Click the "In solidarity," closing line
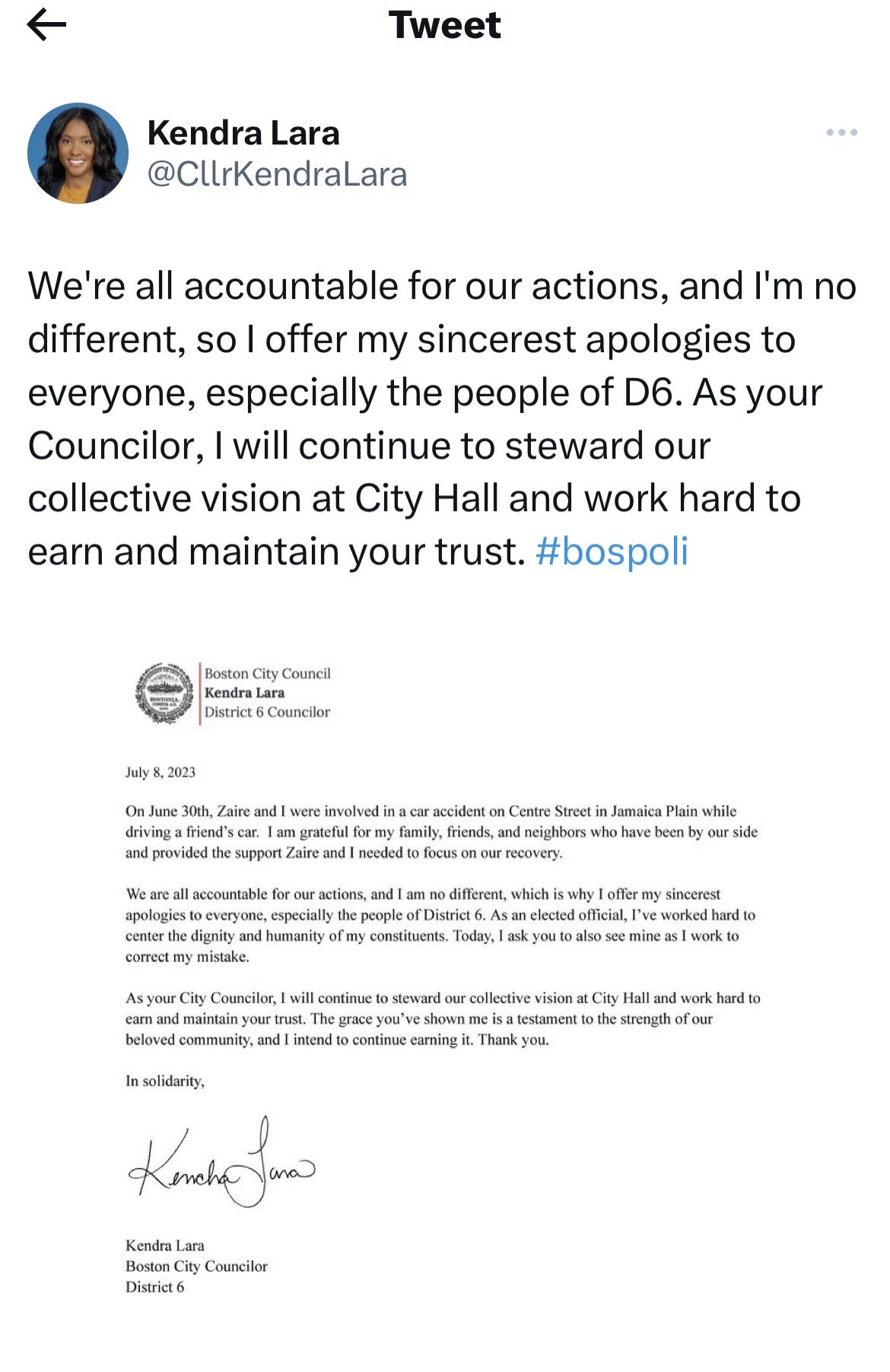Viewport: 890px width, 1372px height. tap(165, 1081)
